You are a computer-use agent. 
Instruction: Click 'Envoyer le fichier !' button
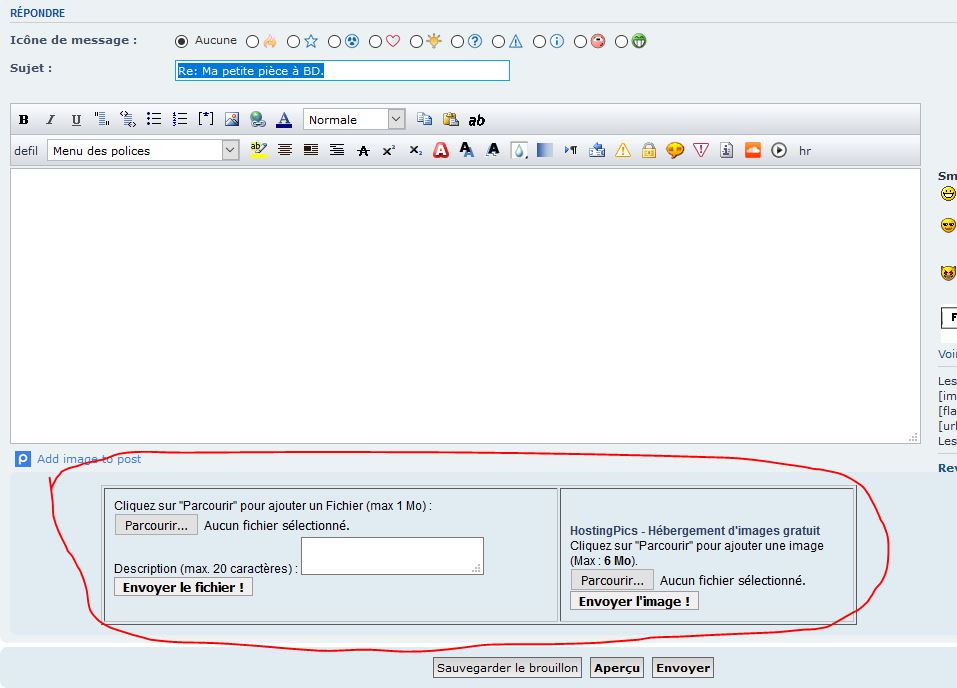183,587
